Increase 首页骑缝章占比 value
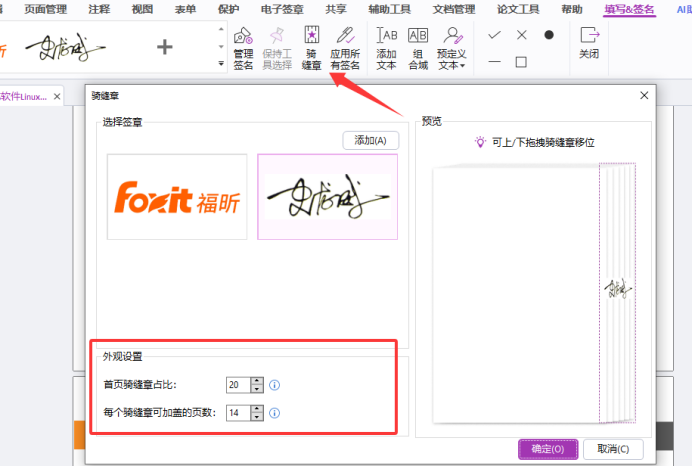Image resolution: width=693 pixels, height=466 pixels. click(257, 381)
